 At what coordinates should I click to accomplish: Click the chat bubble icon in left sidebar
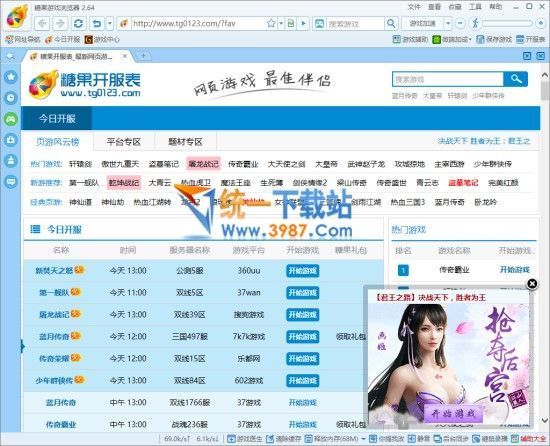click(x=11, y=182)
